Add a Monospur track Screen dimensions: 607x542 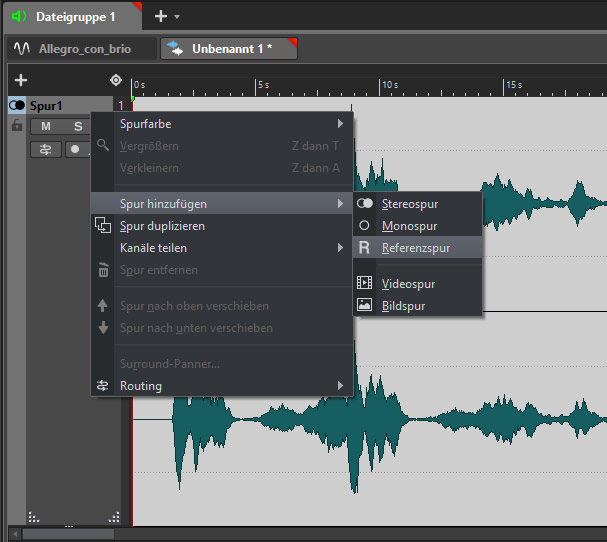tap(409, 226)
